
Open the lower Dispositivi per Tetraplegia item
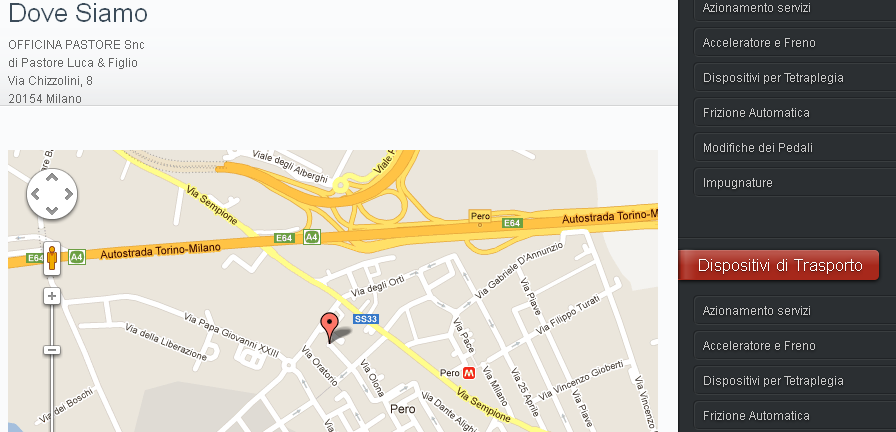(x=795, y=381)
